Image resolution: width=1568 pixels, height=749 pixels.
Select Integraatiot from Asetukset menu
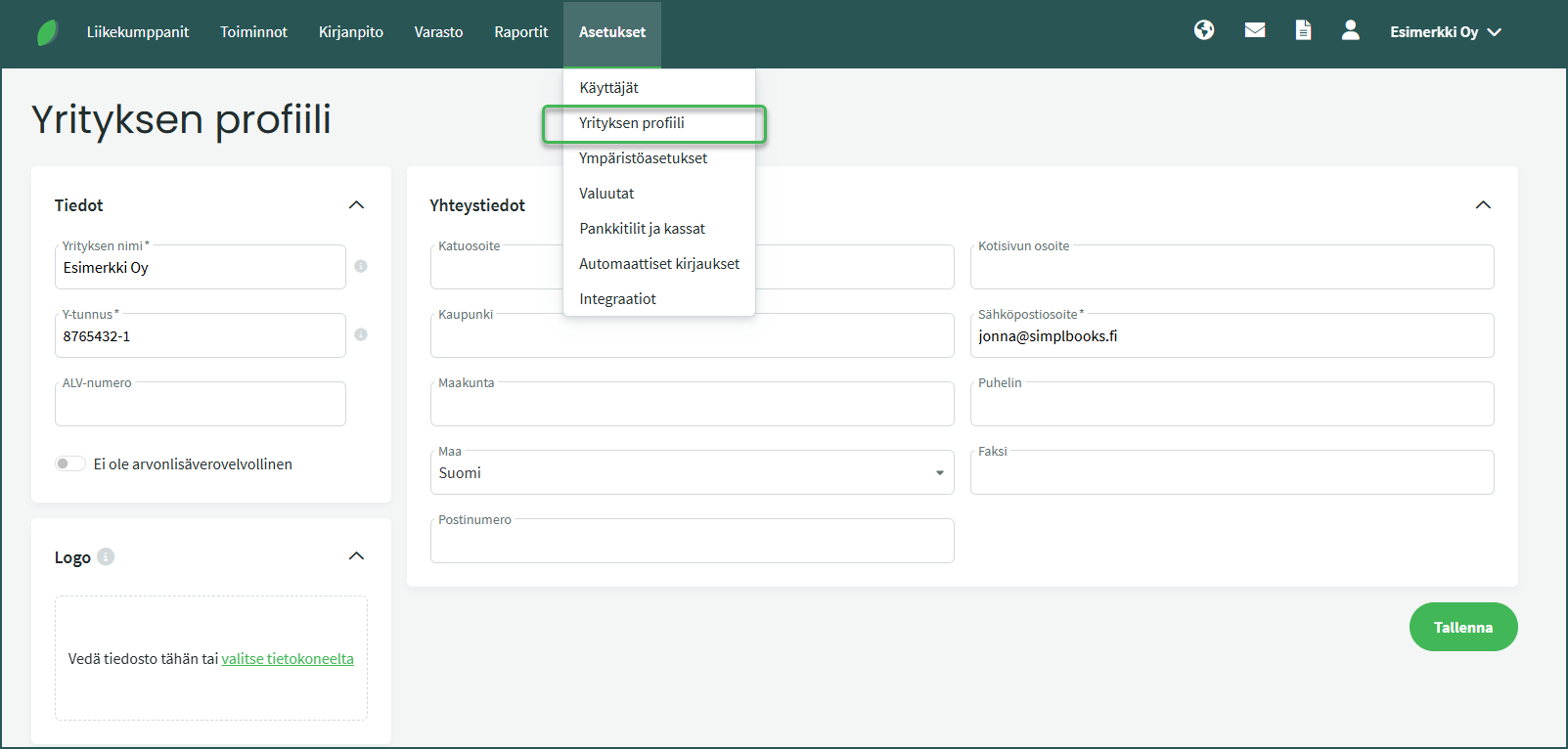(x=617, y=299)
